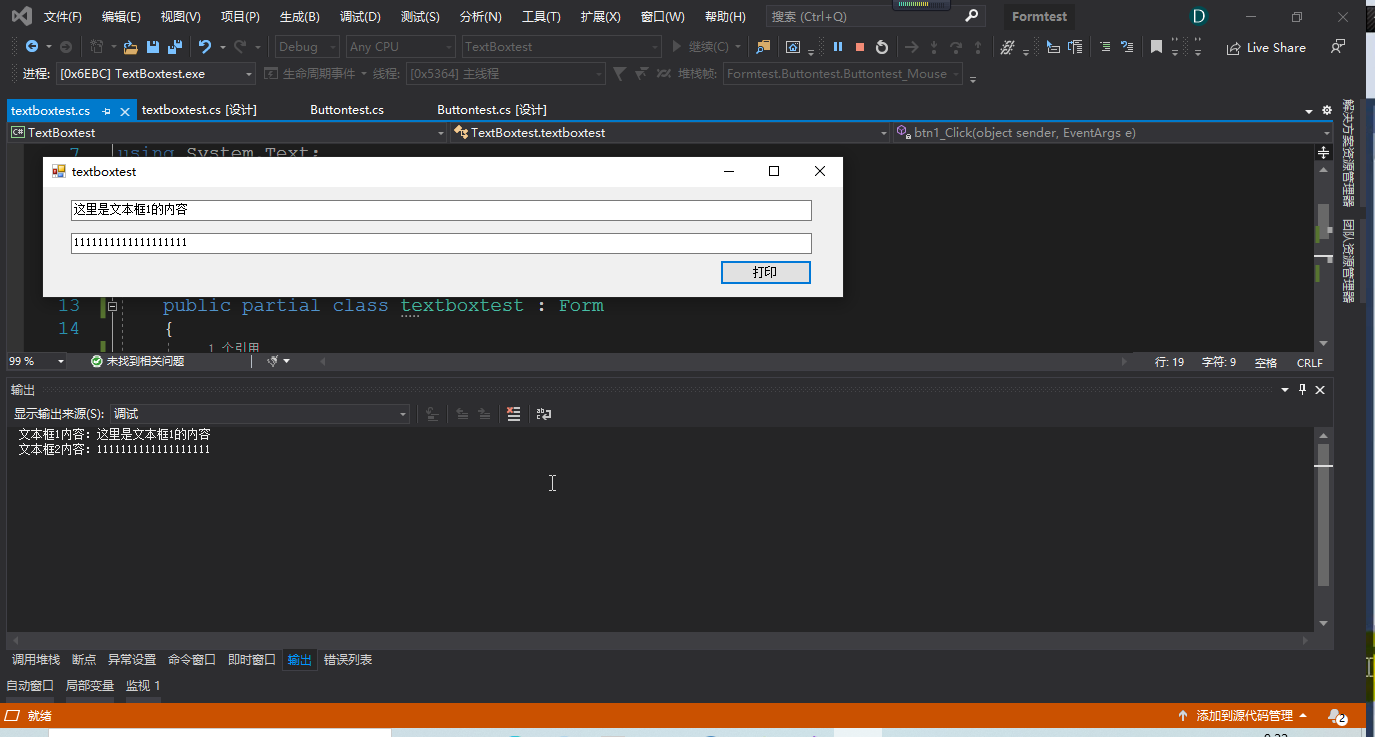The height and width of the screenshot is (737, 1375).
Task: Clear all output in the Output panel
Action: pos(513,413)
